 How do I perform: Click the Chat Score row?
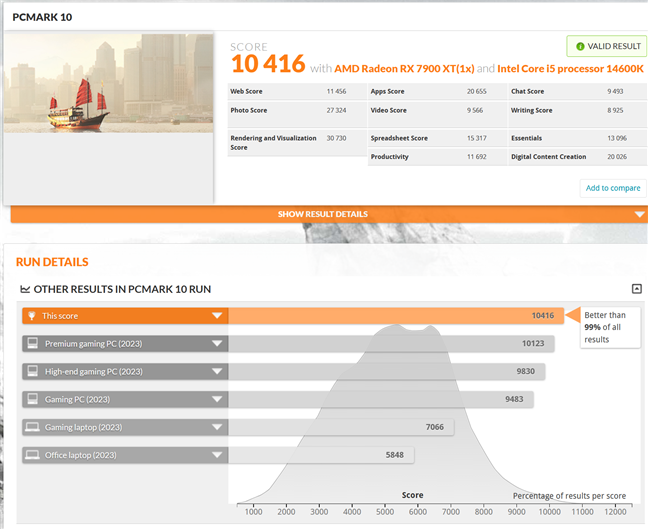[578, 91]
